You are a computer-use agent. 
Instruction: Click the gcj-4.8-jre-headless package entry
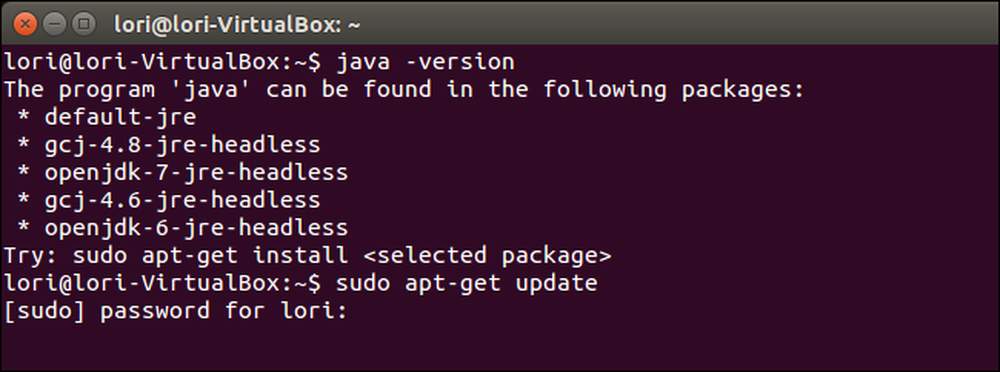click(182, 145)
